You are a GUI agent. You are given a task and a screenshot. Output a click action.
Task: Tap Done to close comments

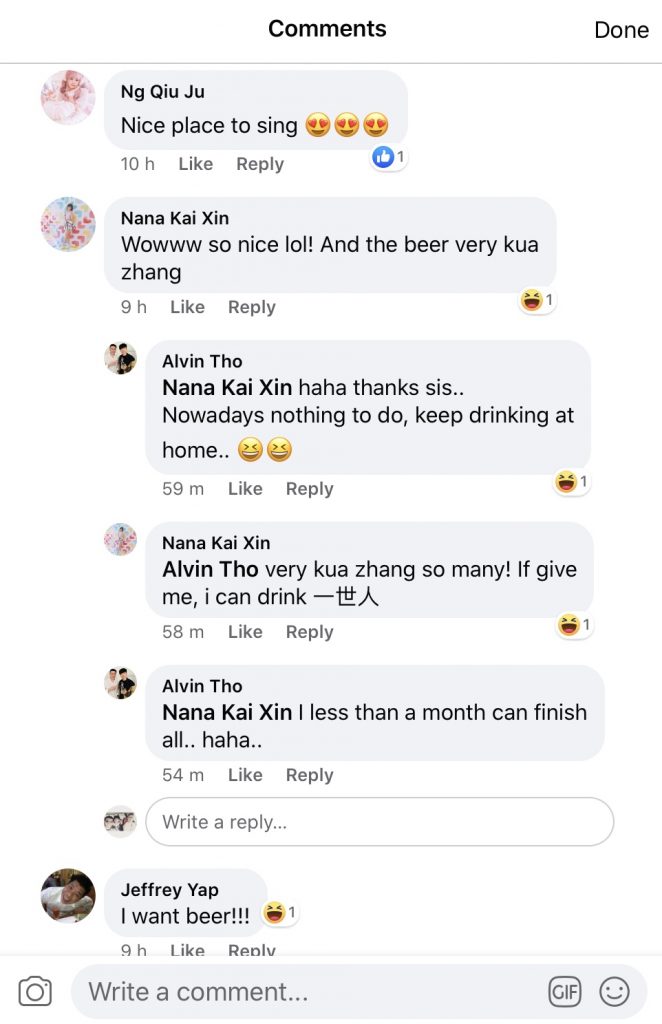click(621, 30)
